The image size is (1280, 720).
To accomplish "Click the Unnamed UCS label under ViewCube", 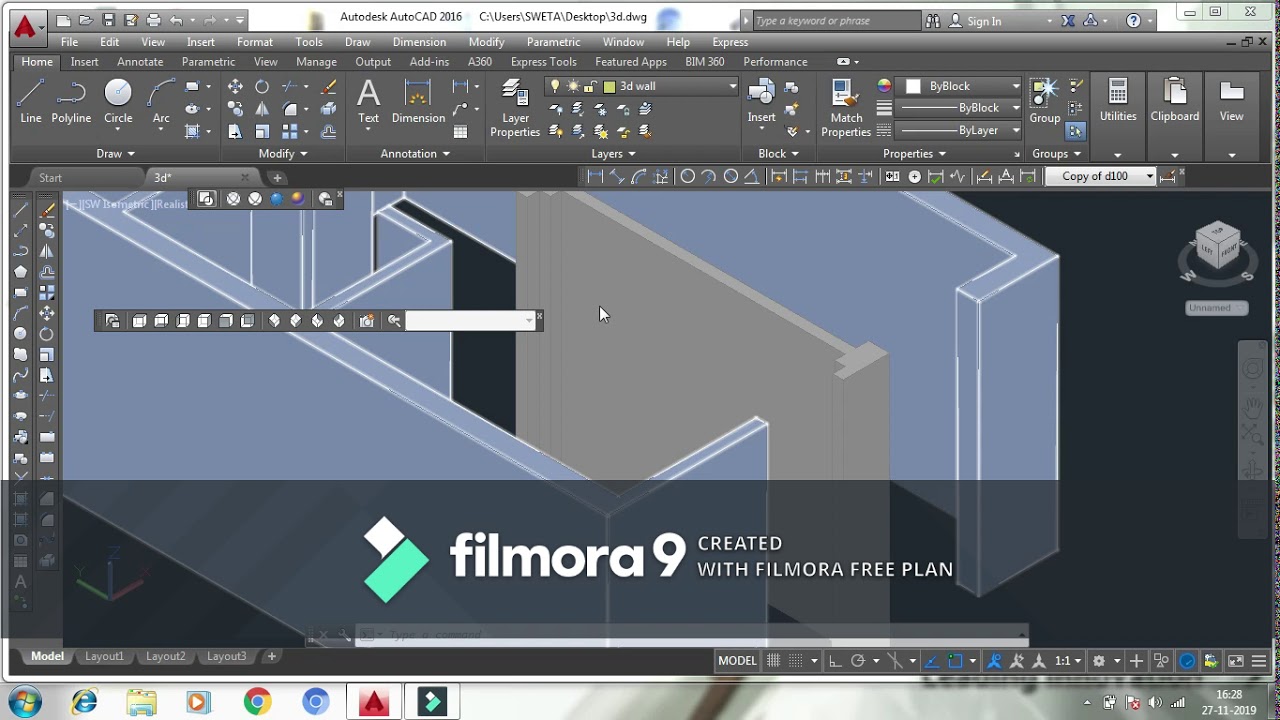I will (1216, 308).
